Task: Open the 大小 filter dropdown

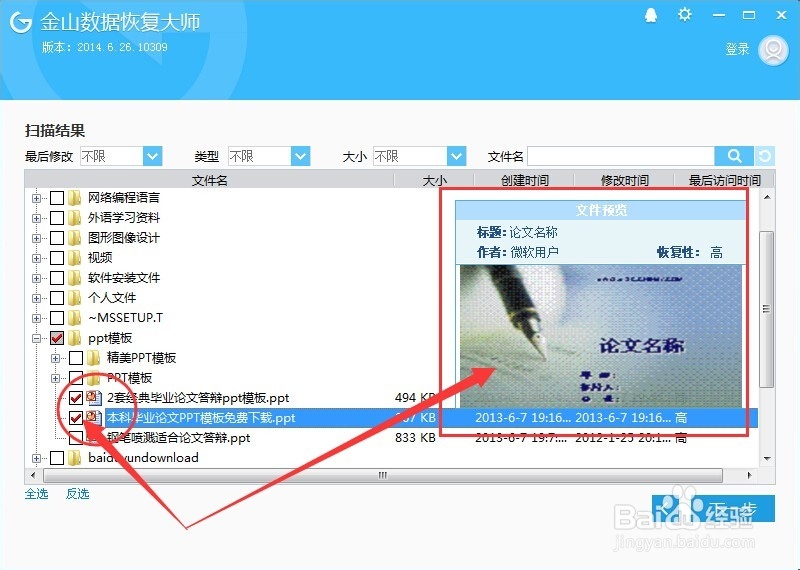Action: click(456, 156)
